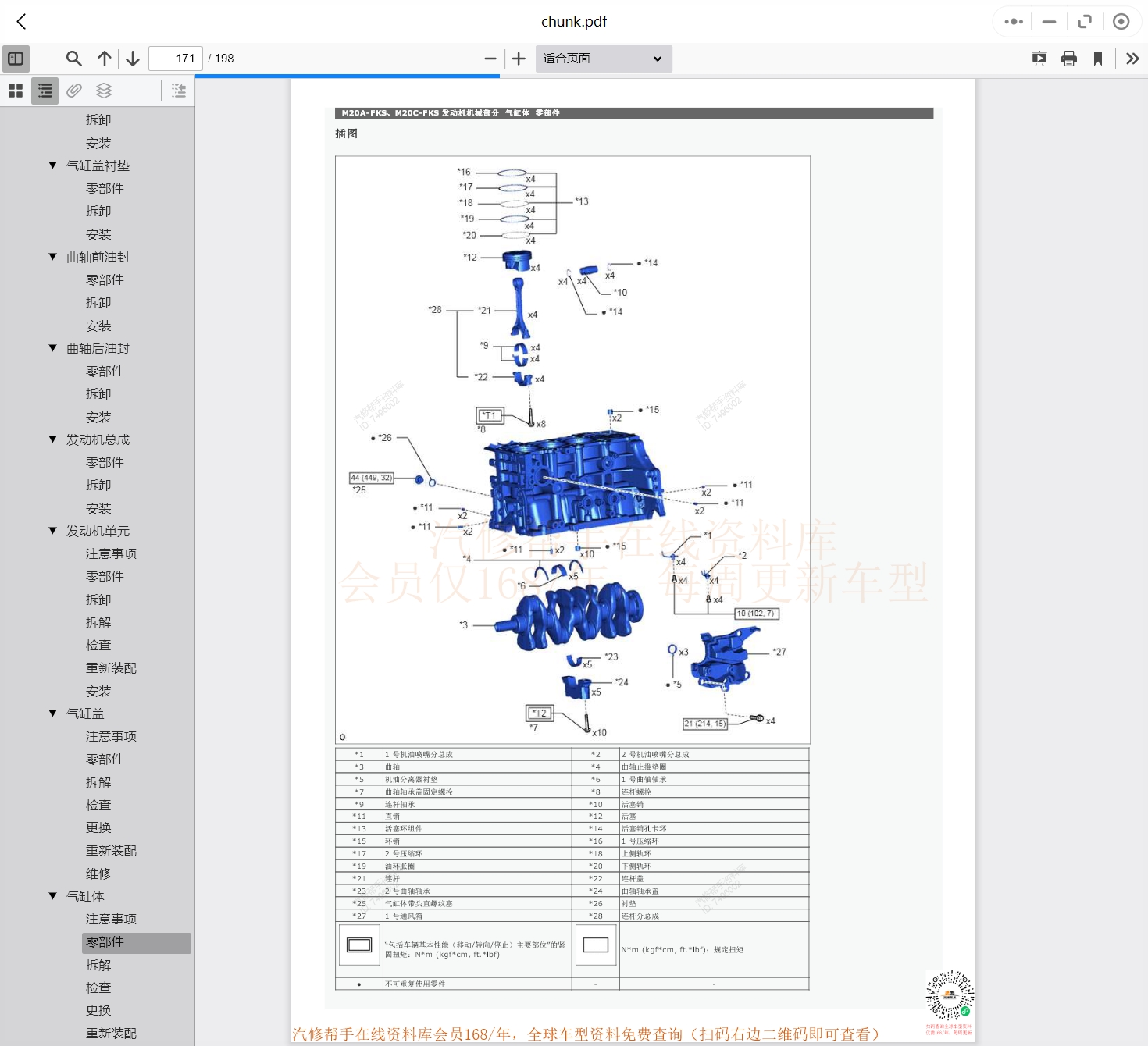Click the page number input field
Image resolution: width=1148 pixels, height=1046 pixels.
tap(176, 59)
